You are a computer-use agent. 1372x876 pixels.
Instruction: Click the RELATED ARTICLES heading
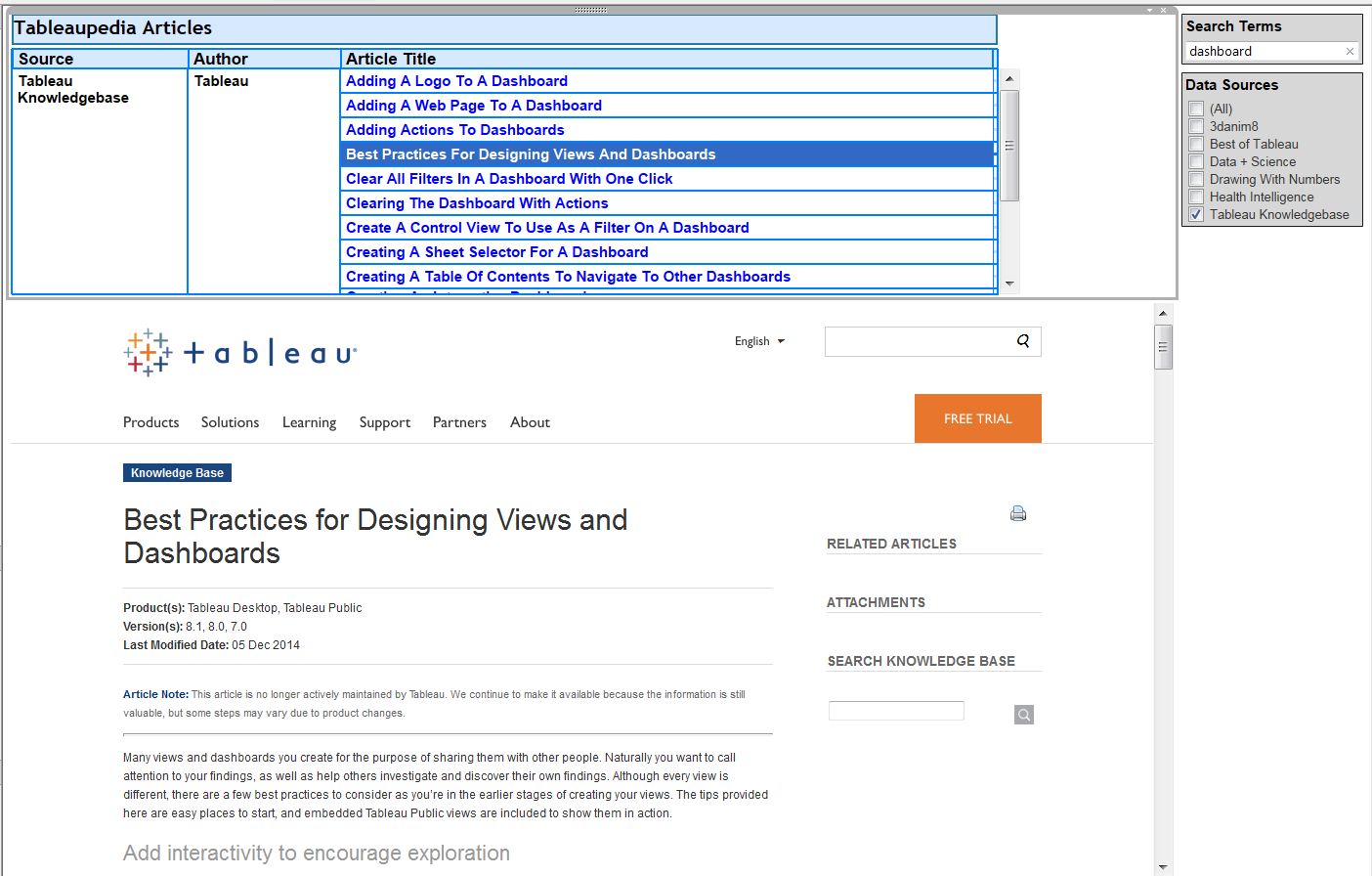pos(891,544)
